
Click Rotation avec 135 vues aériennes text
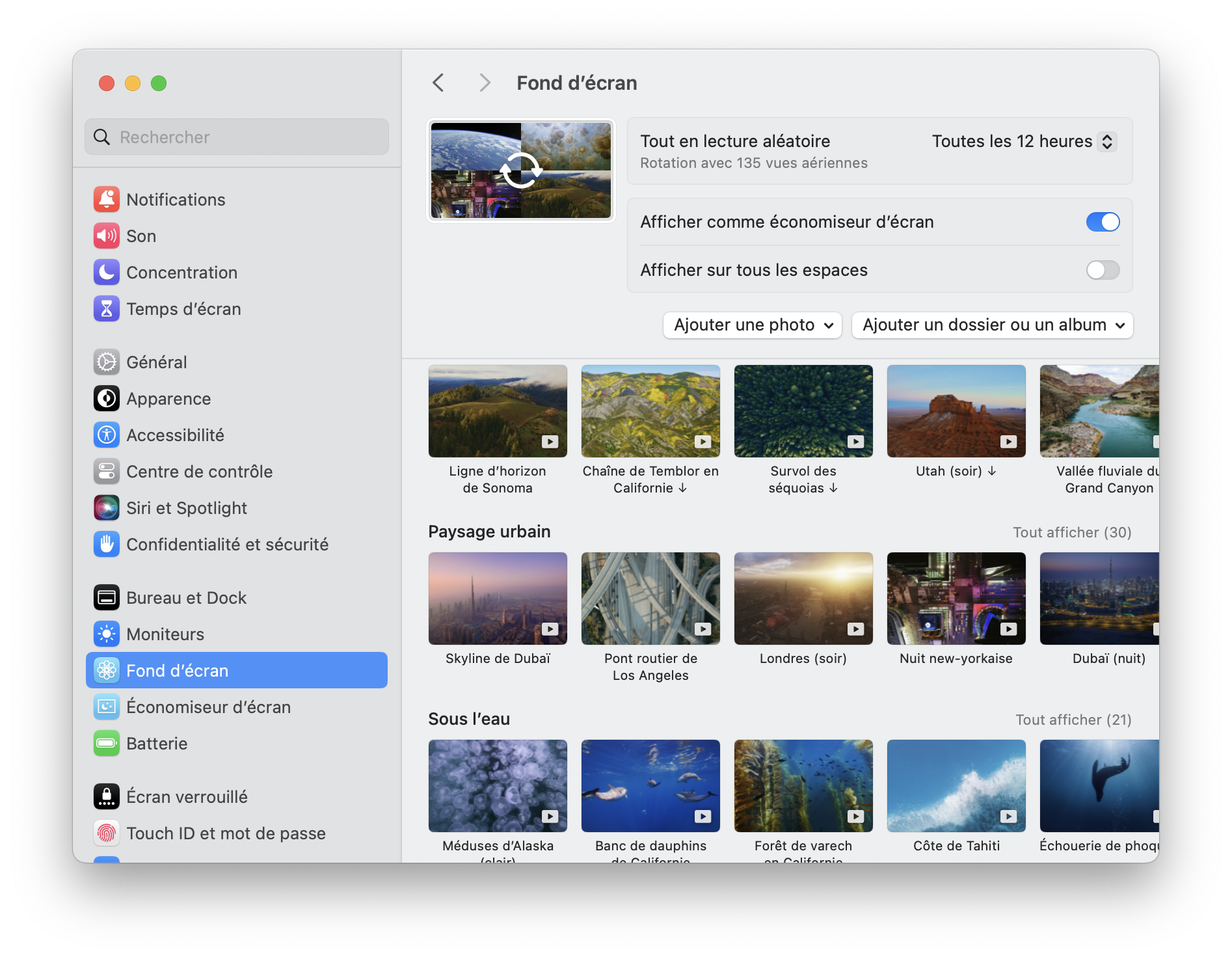[x=753, y=163]
